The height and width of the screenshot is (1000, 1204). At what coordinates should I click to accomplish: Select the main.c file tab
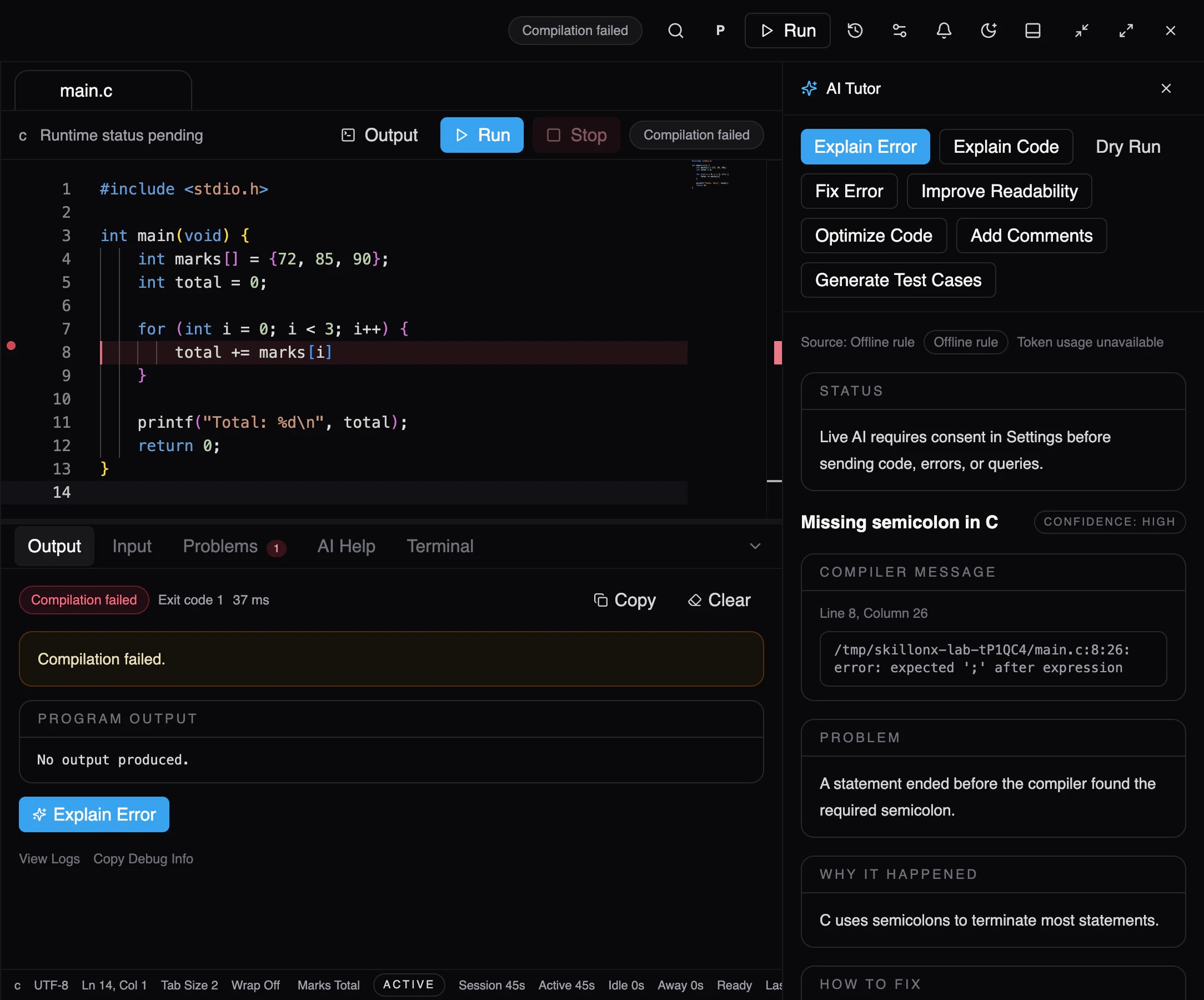[x=103, y=91]
